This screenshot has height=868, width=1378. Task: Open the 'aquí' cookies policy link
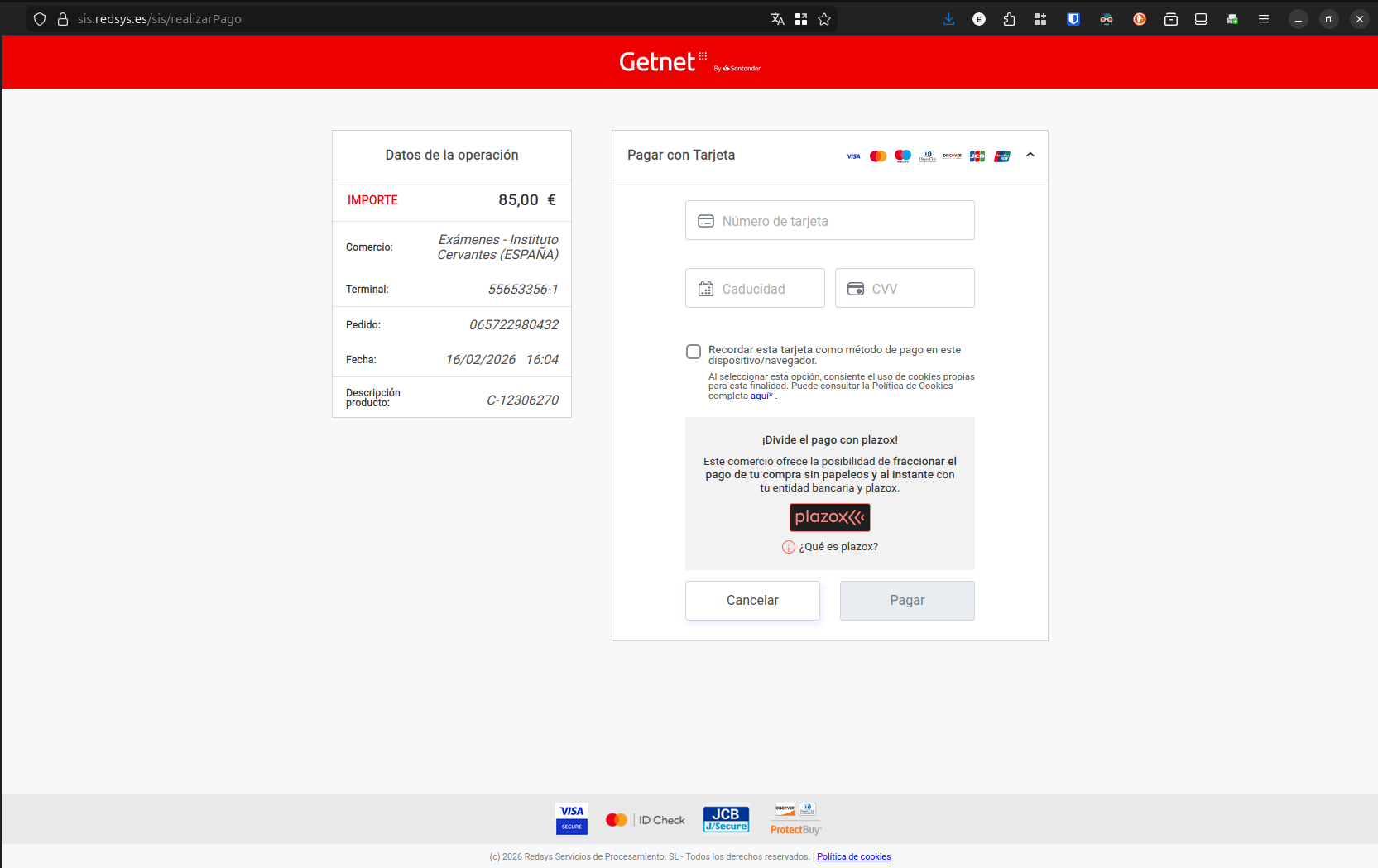tap(761, 396)
